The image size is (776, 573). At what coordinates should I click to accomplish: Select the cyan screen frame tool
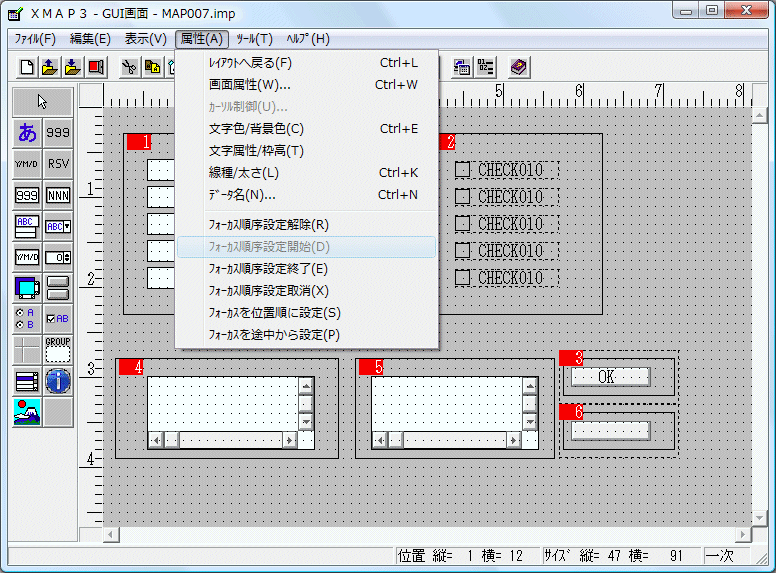point(27,288)
